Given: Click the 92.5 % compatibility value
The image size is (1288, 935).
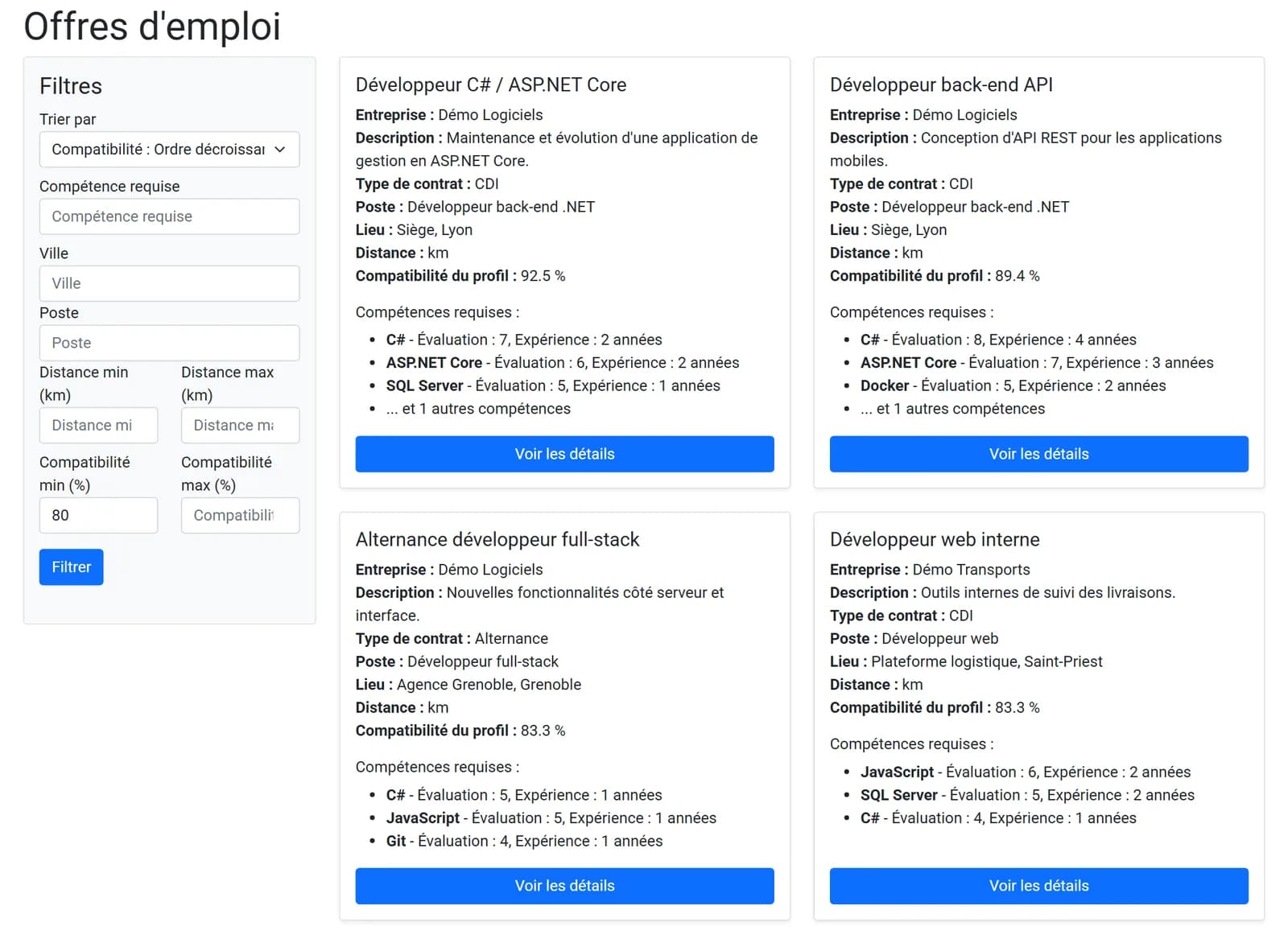Looking at the screenshot, I should 543,276.
